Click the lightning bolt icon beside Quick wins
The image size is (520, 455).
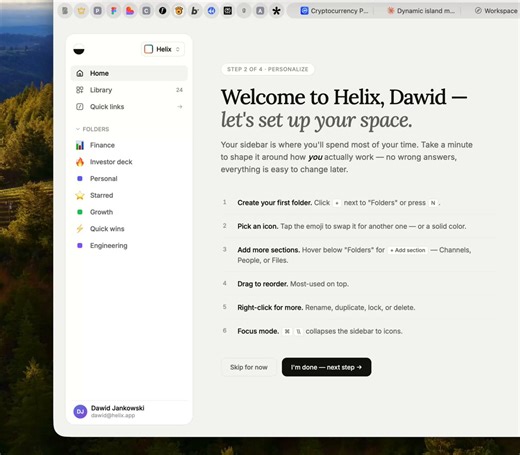pos(80,229)
